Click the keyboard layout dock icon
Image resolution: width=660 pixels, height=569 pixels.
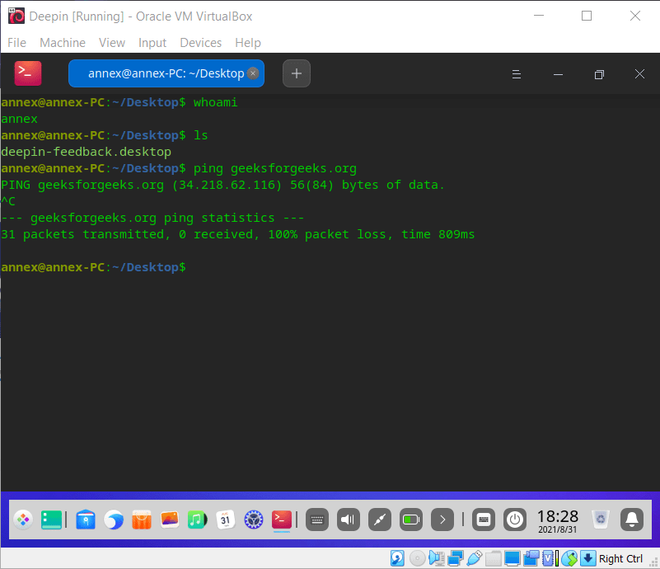click(x=483, y=520)
